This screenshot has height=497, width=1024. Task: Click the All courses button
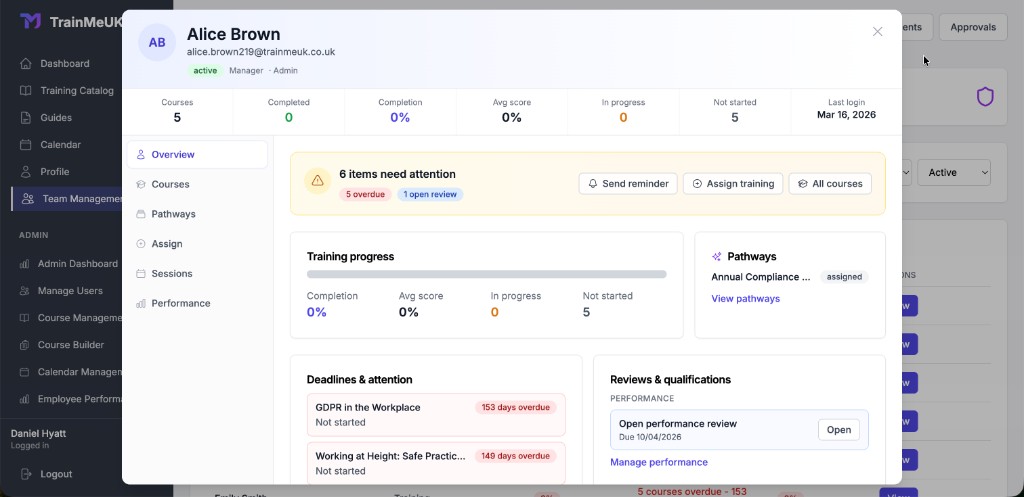point(830,184)
